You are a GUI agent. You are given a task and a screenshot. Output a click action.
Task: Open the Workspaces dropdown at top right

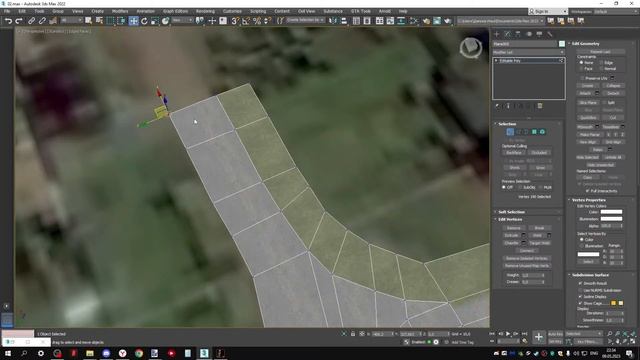point(615,11)
